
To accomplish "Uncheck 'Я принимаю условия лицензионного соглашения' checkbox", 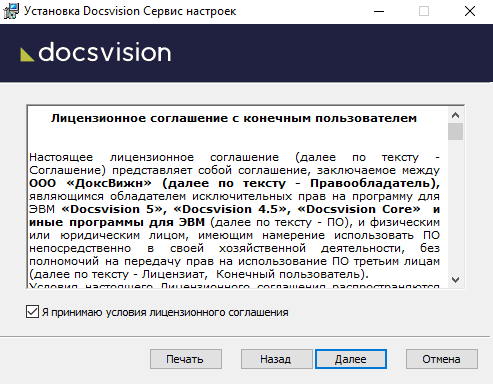I will pos(32,312).
